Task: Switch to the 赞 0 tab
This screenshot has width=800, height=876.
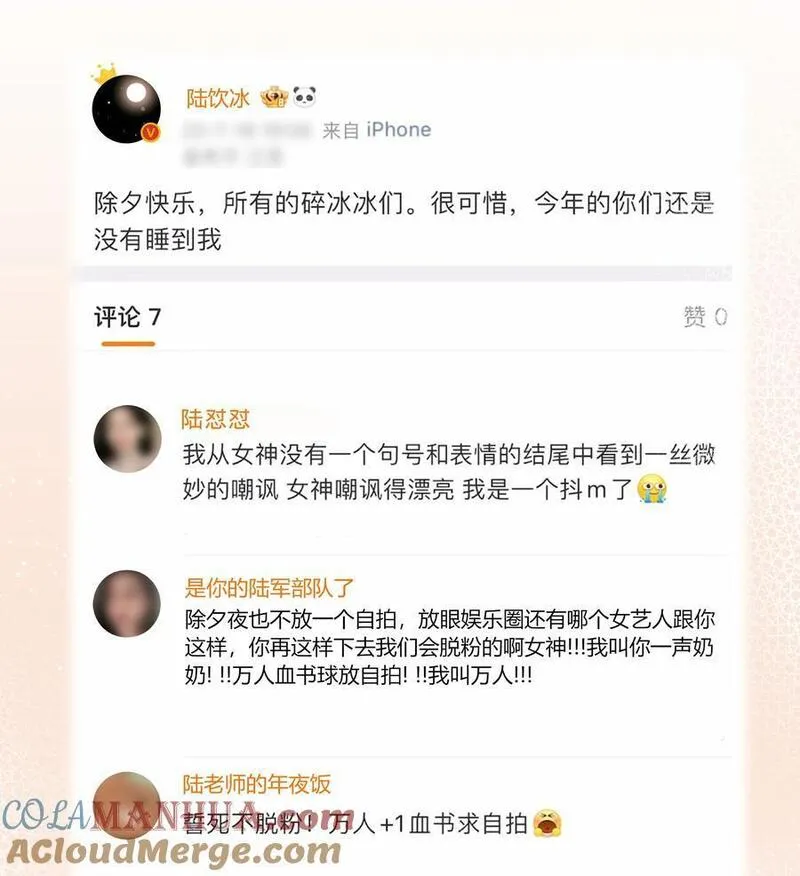Action: pyautogui.click(x=705, y=317)
